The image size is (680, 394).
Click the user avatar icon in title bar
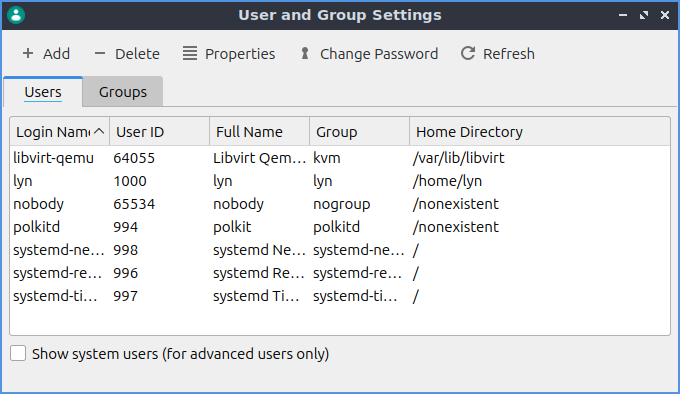[x=16, y=15]
